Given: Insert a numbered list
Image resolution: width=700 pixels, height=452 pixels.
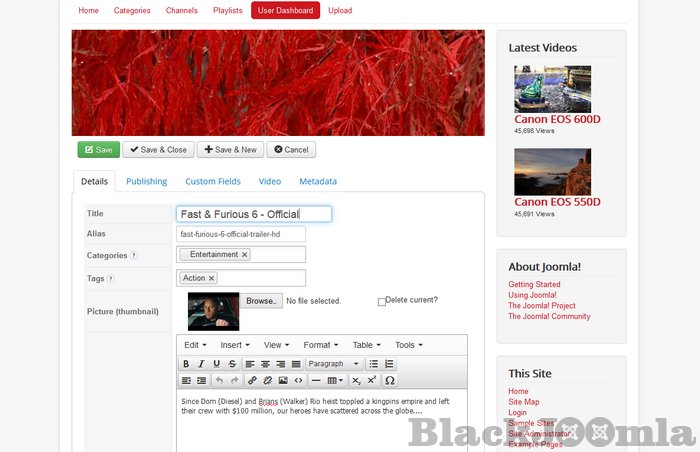Looking at the screenshot, I should (x=389, y=364).
